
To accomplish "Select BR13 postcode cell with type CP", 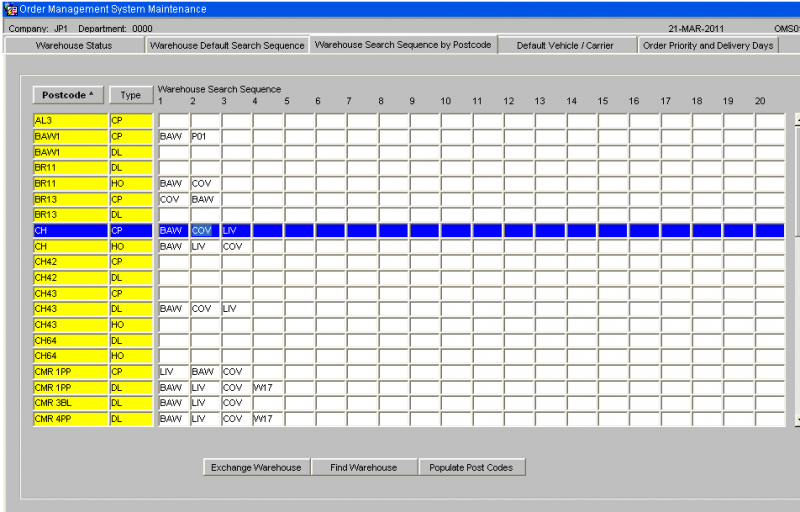I will click(70, 199).
